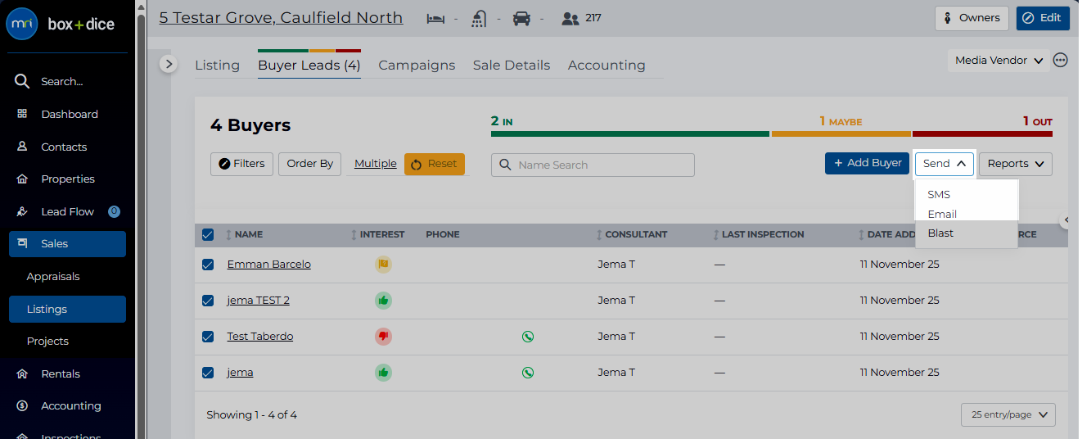
Task: Toggle the Multiple selection mode
Action: [x=375, y=163]
